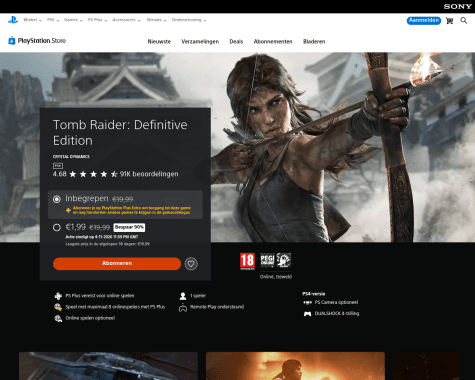Click the offer end date text
This screenshot has height=380, width=475.
102,237
